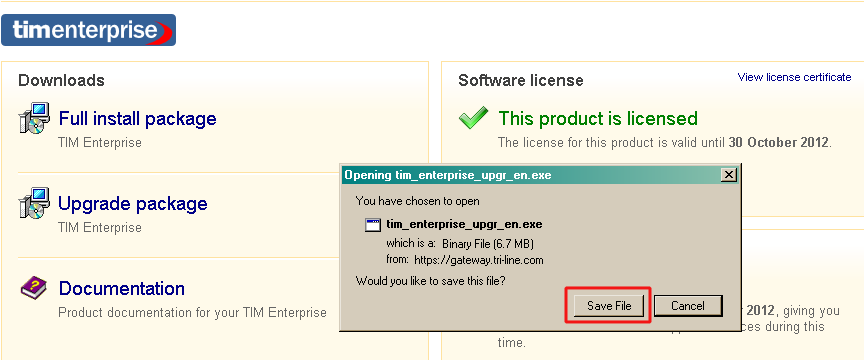
Task: Click the 30 October 2012 expiry date
Action: (779, 142)
